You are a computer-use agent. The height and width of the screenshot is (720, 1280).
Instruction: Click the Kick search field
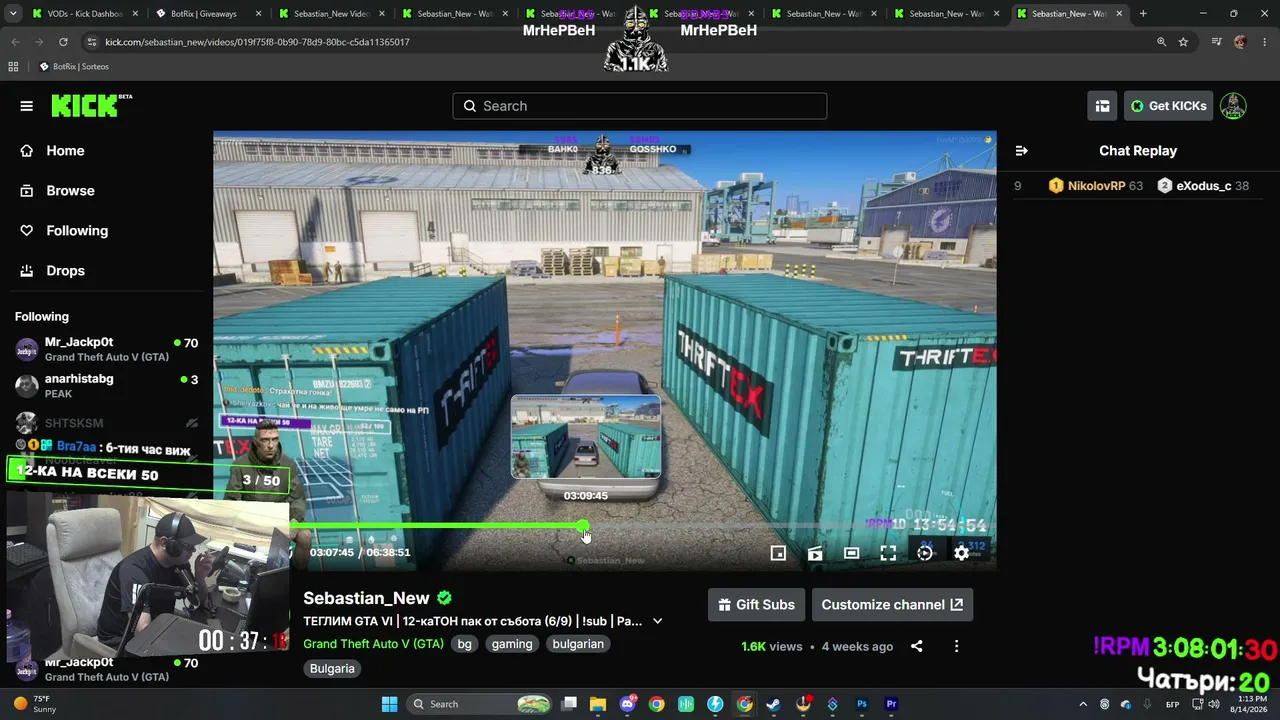tap(640, 106)
